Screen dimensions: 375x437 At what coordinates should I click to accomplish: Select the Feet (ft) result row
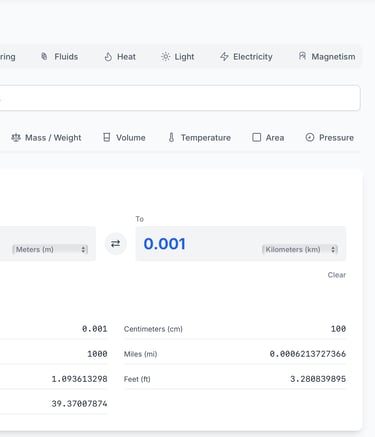click(x=235, y=379)
